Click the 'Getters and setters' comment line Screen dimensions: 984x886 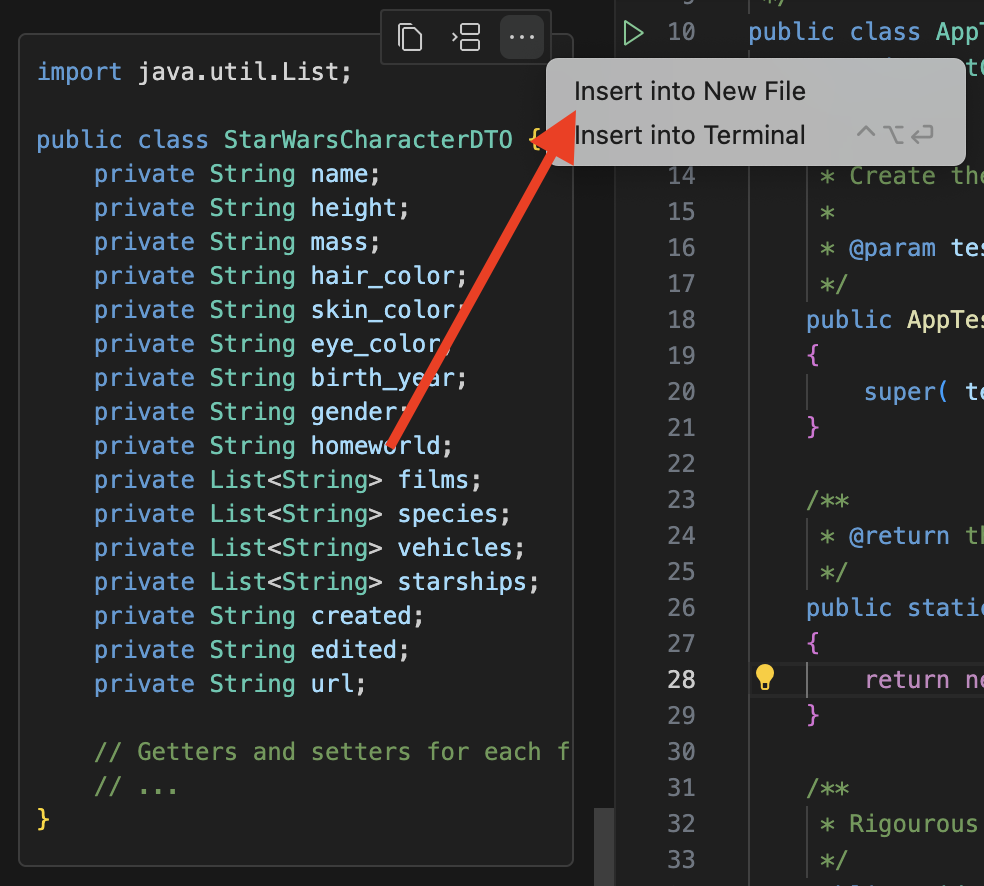(332, 751)
